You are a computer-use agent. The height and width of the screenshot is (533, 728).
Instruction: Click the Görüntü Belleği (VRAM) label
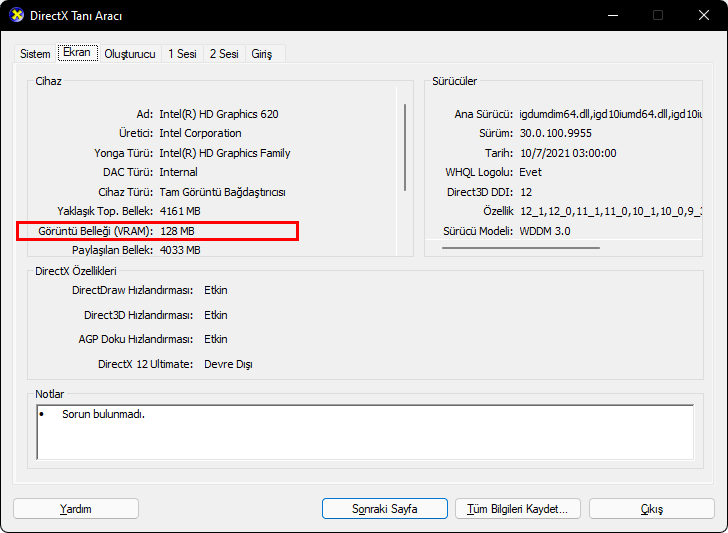click(96, 231)
